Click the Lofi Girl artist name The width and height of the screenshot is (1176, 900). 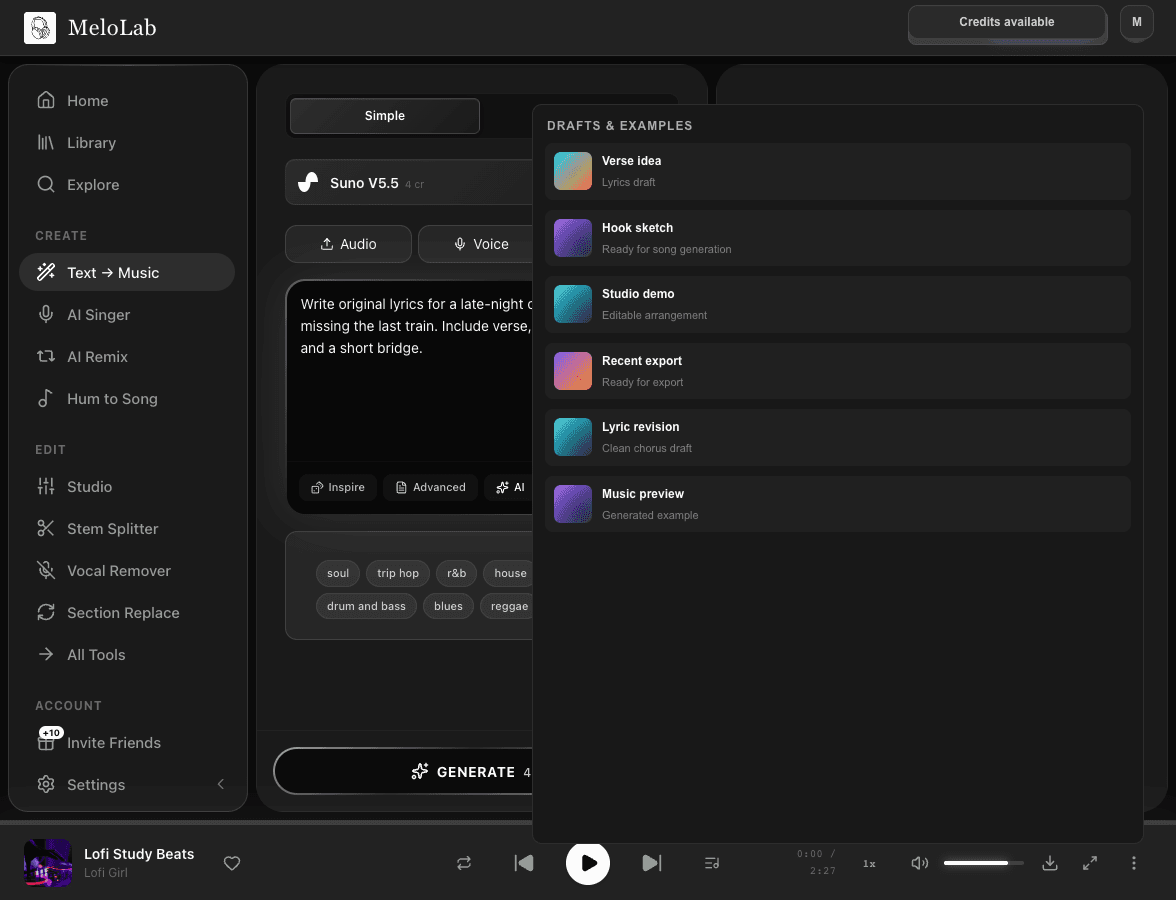point(106,872)
